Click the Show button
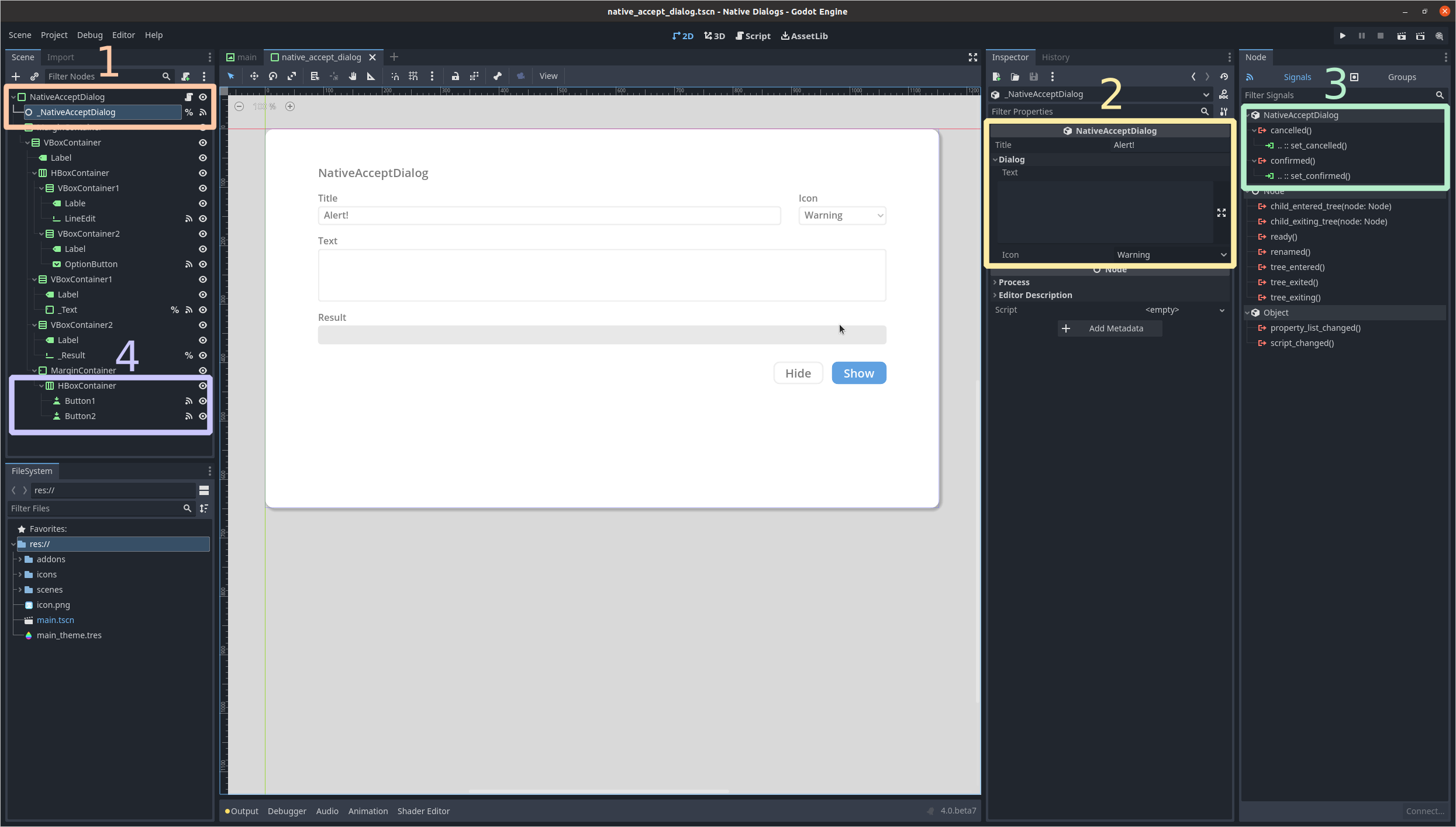Viewport: 1456px width, 827px height. (858, 373)
